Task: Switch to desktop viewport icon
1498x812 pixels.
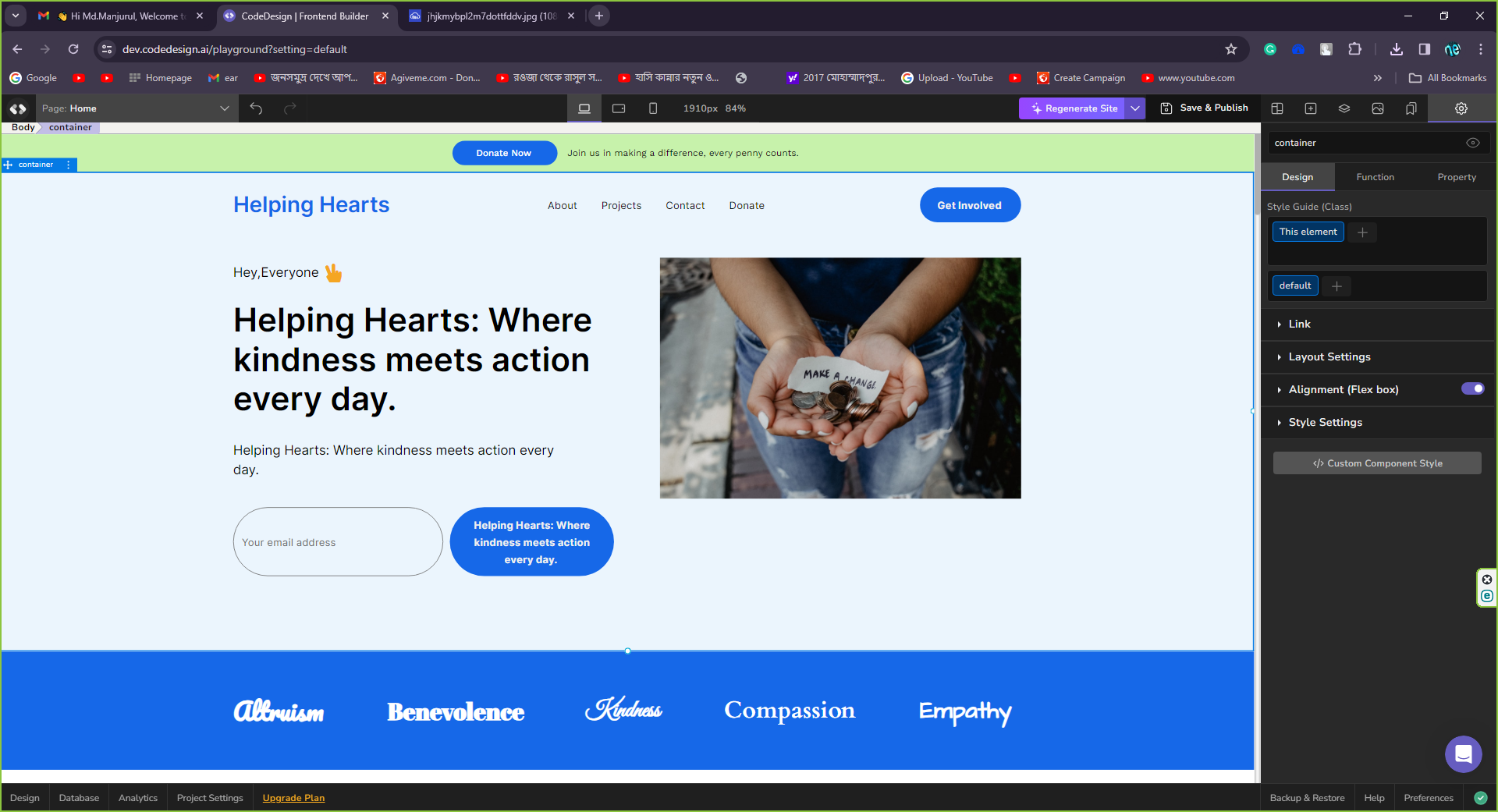Action: click(584, 108)
